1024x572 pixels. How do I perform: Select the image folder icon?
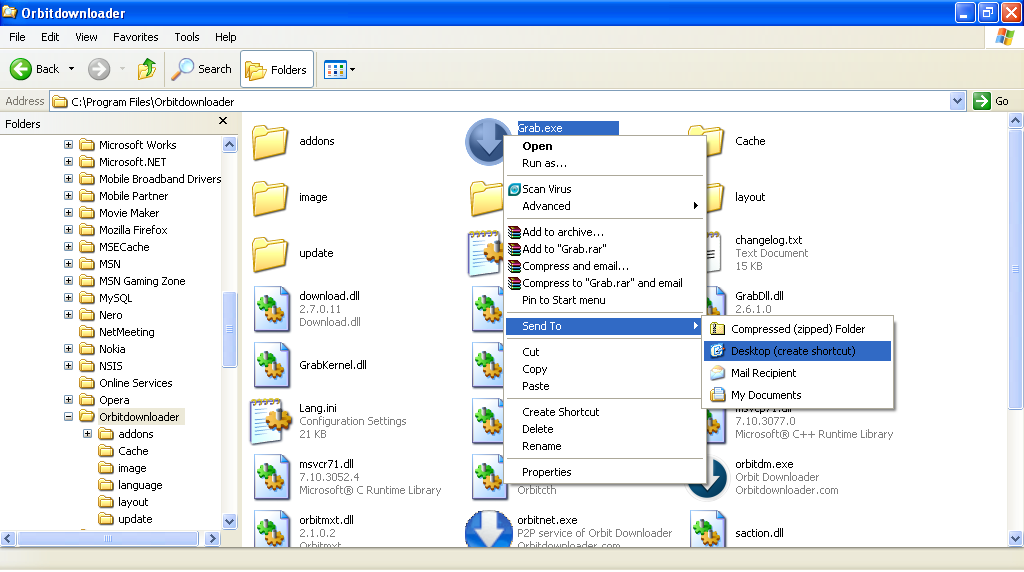click(270, 197)
